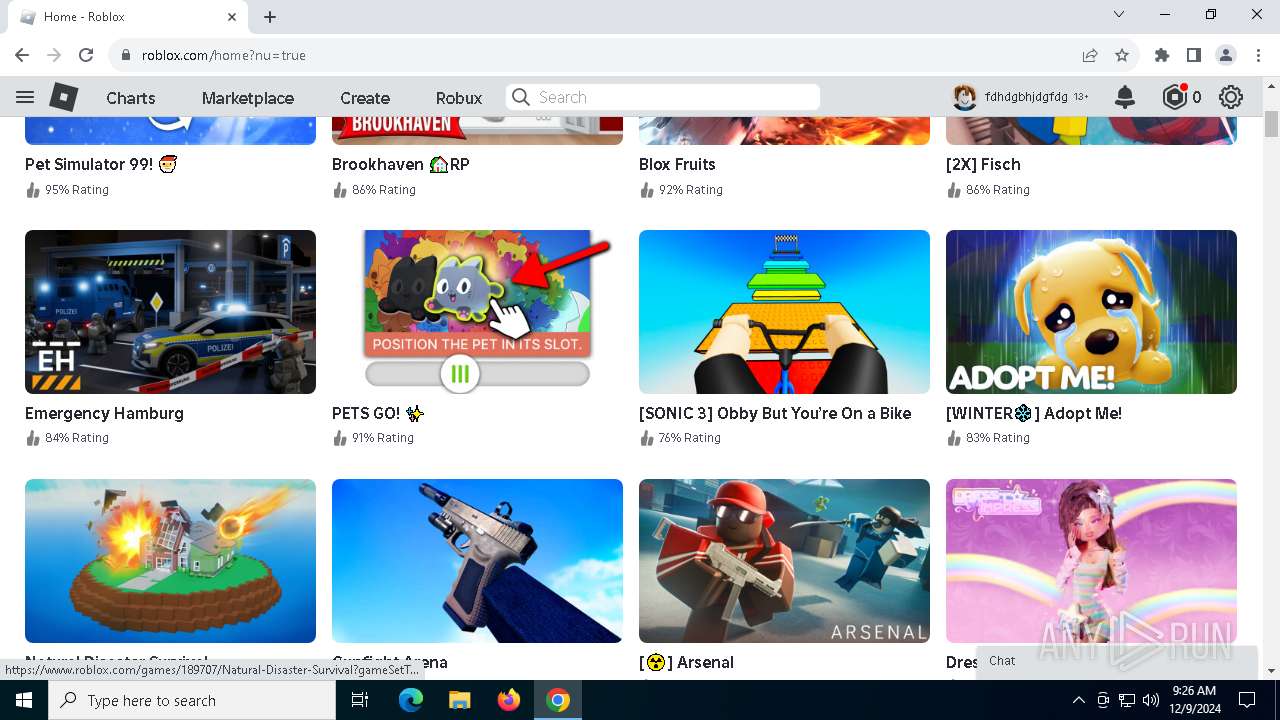The image size is (1280, 720).
Task: Open Adopt Me! puppy thumbnail
Action: pyautogui.click(x=1091, y=312)
